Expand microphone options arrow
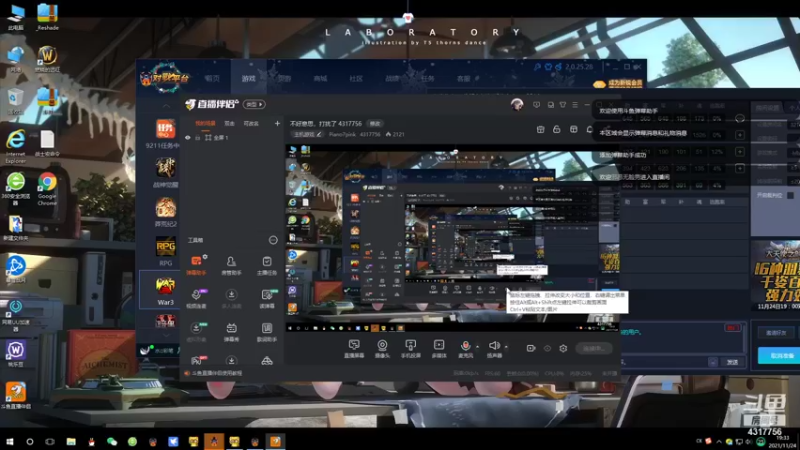The height and width of the screenshot is (450, 800). point(478,347)
